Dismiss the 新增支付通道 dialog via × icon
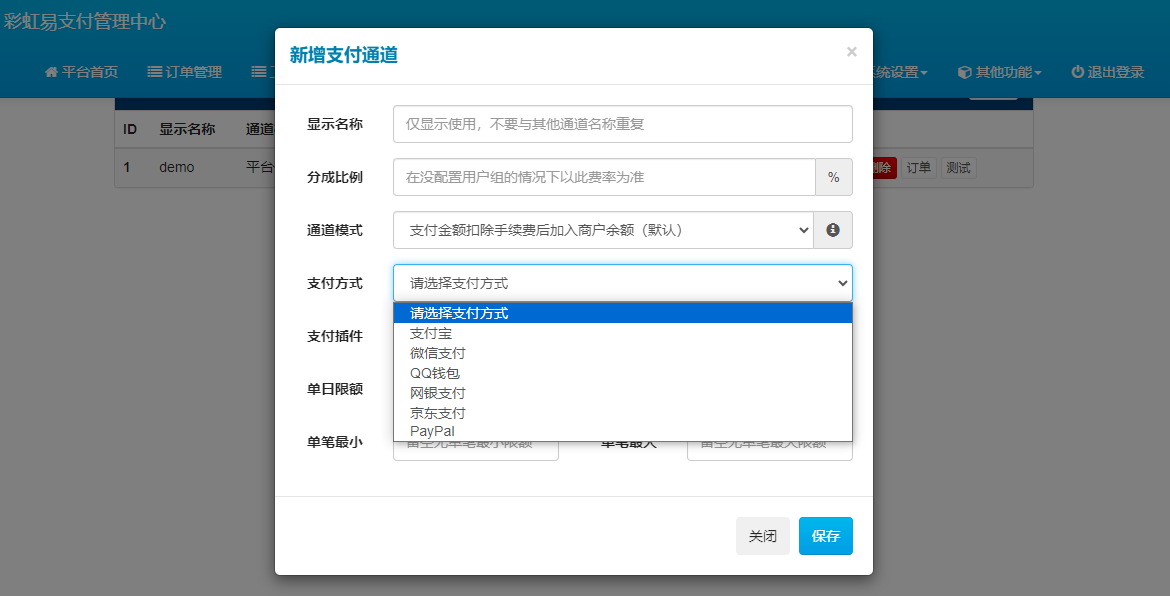 (x=851, y=52)
